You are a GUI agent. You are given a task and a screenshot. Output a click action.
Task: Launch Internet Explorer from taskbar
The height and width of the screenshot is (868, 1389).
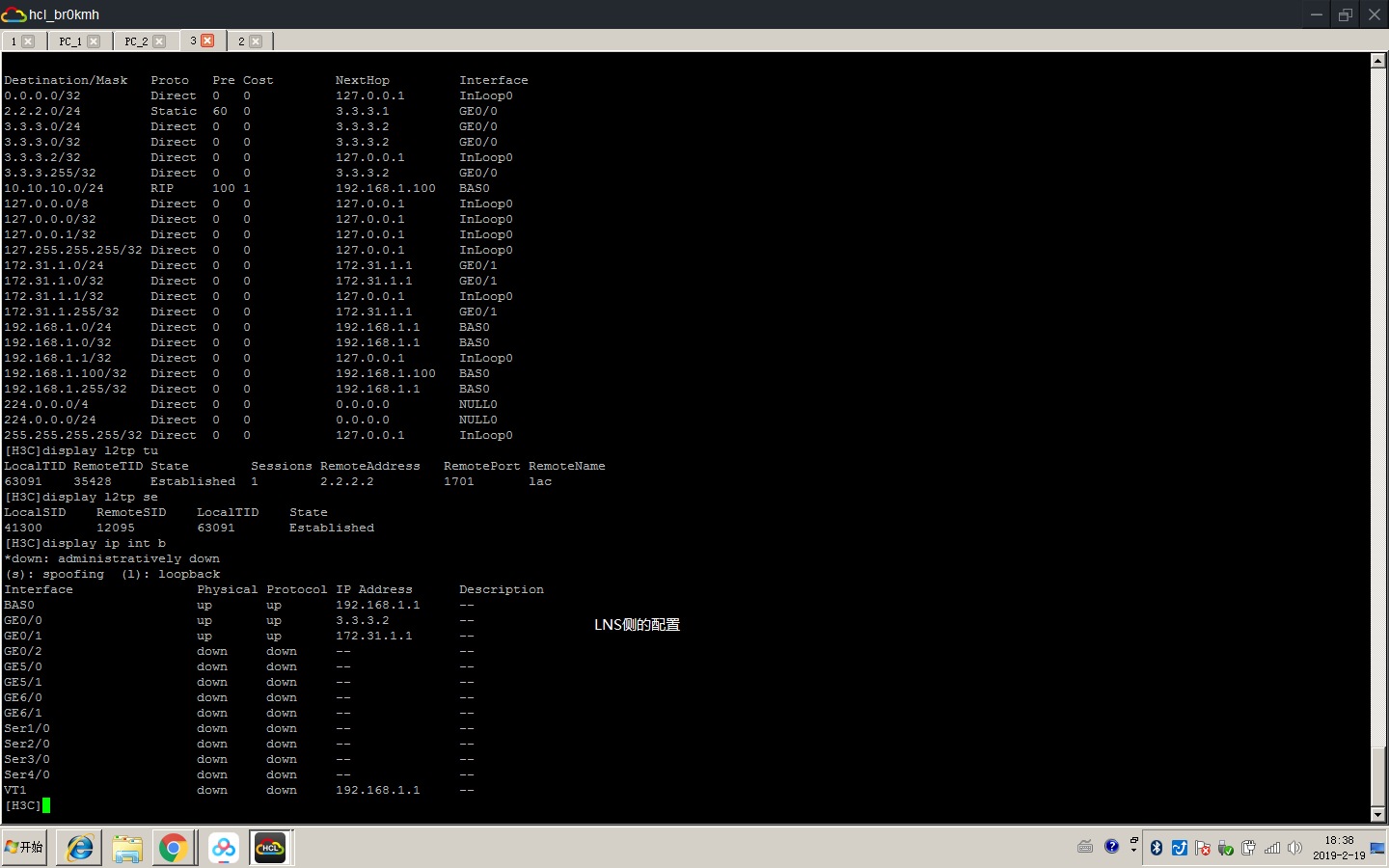point(79,848)
